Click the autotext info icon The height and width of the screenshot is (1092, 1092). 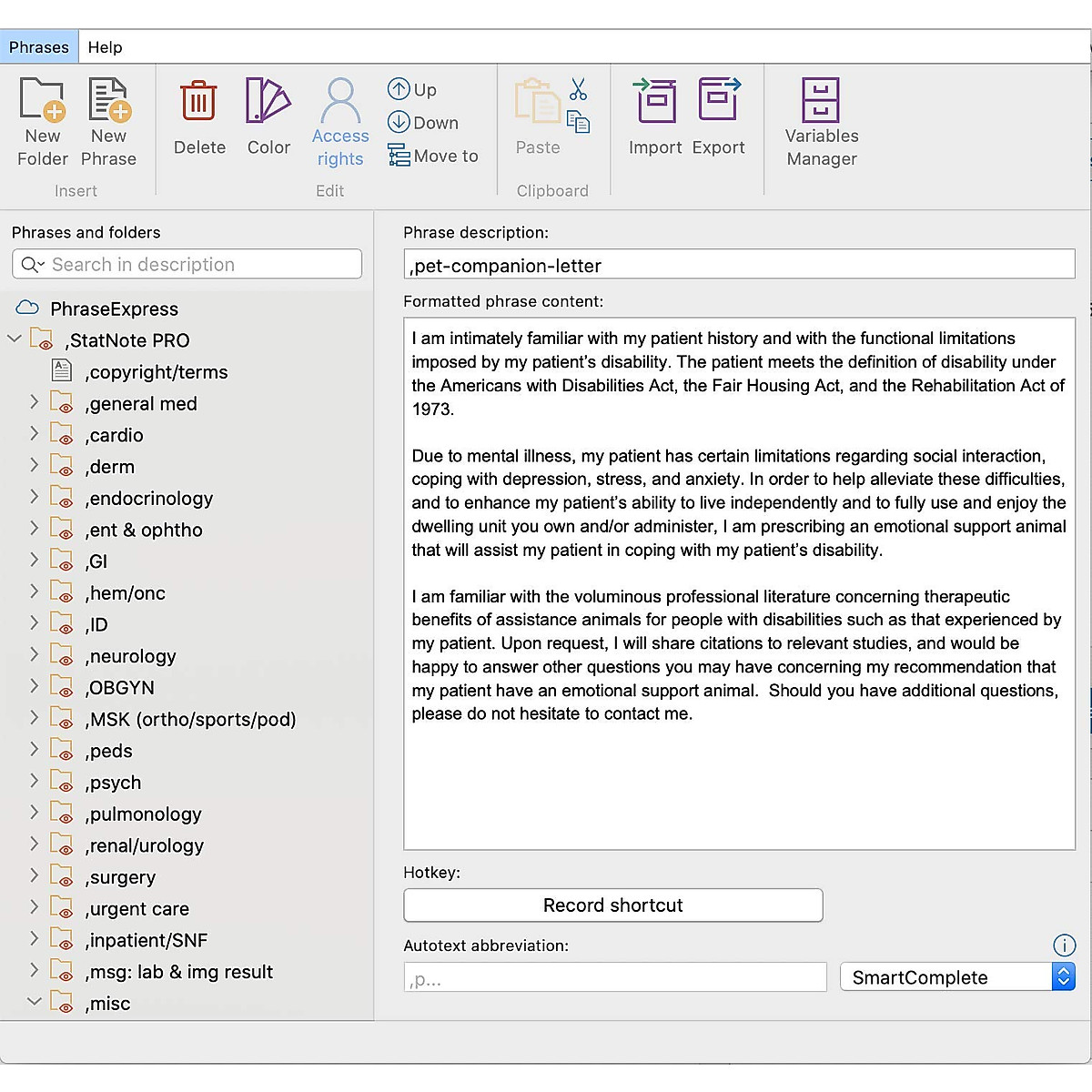pos(1064,945)
